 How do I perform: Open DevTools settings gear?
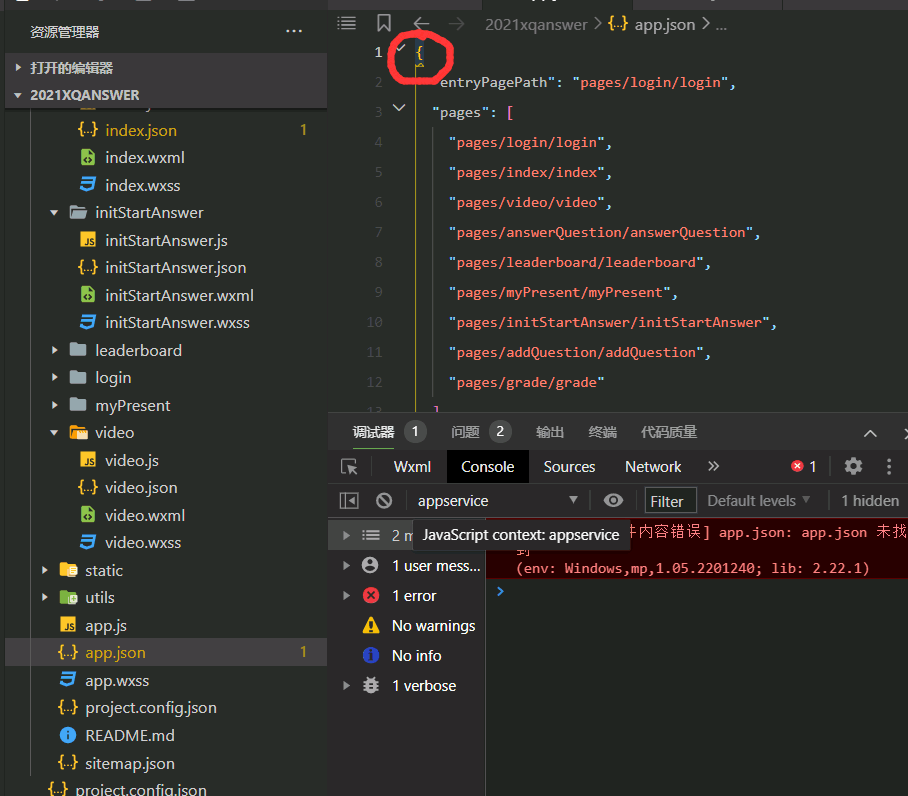[x=853, y=466]
